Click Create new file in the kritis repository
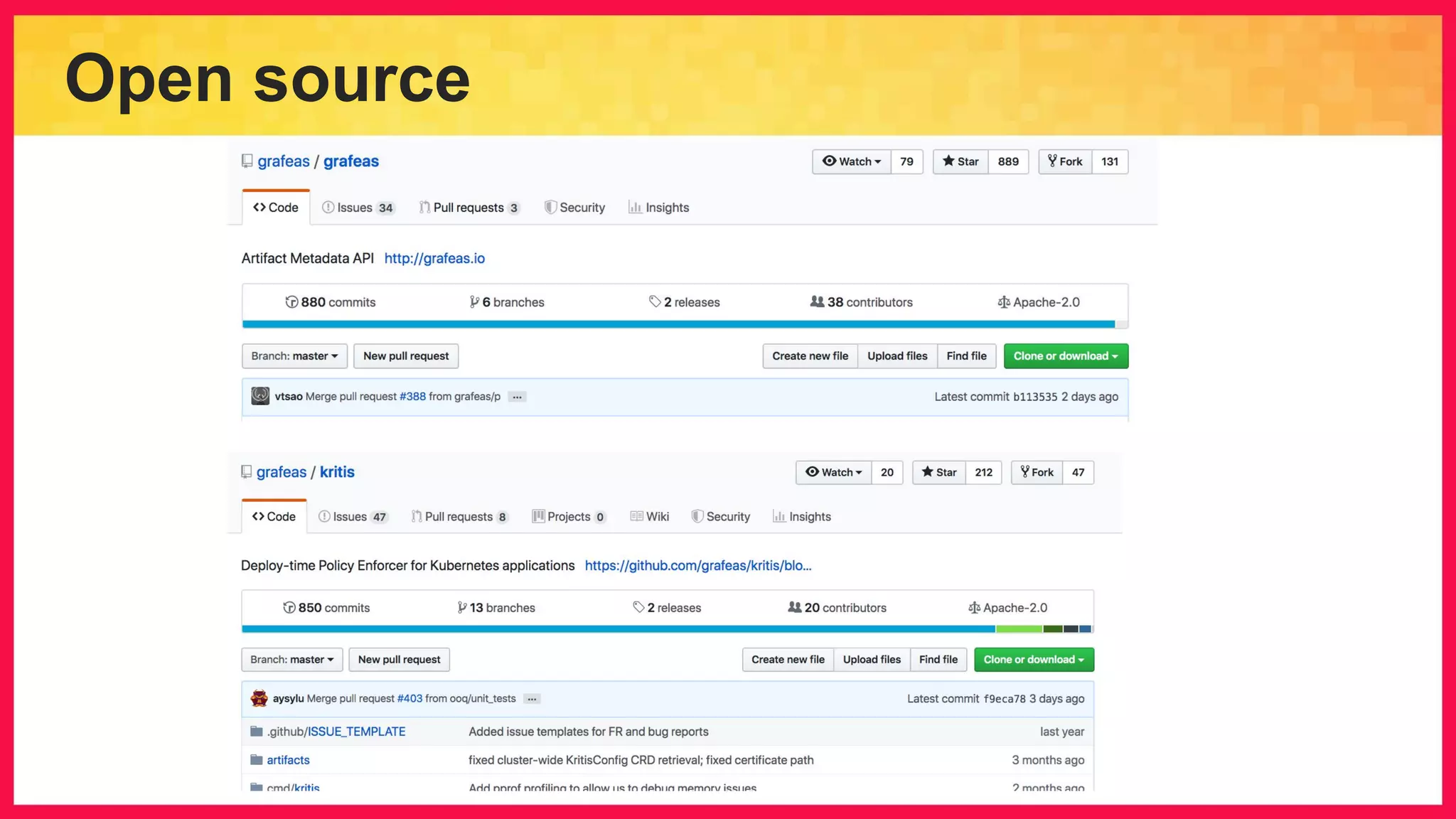 click(788, 660)
